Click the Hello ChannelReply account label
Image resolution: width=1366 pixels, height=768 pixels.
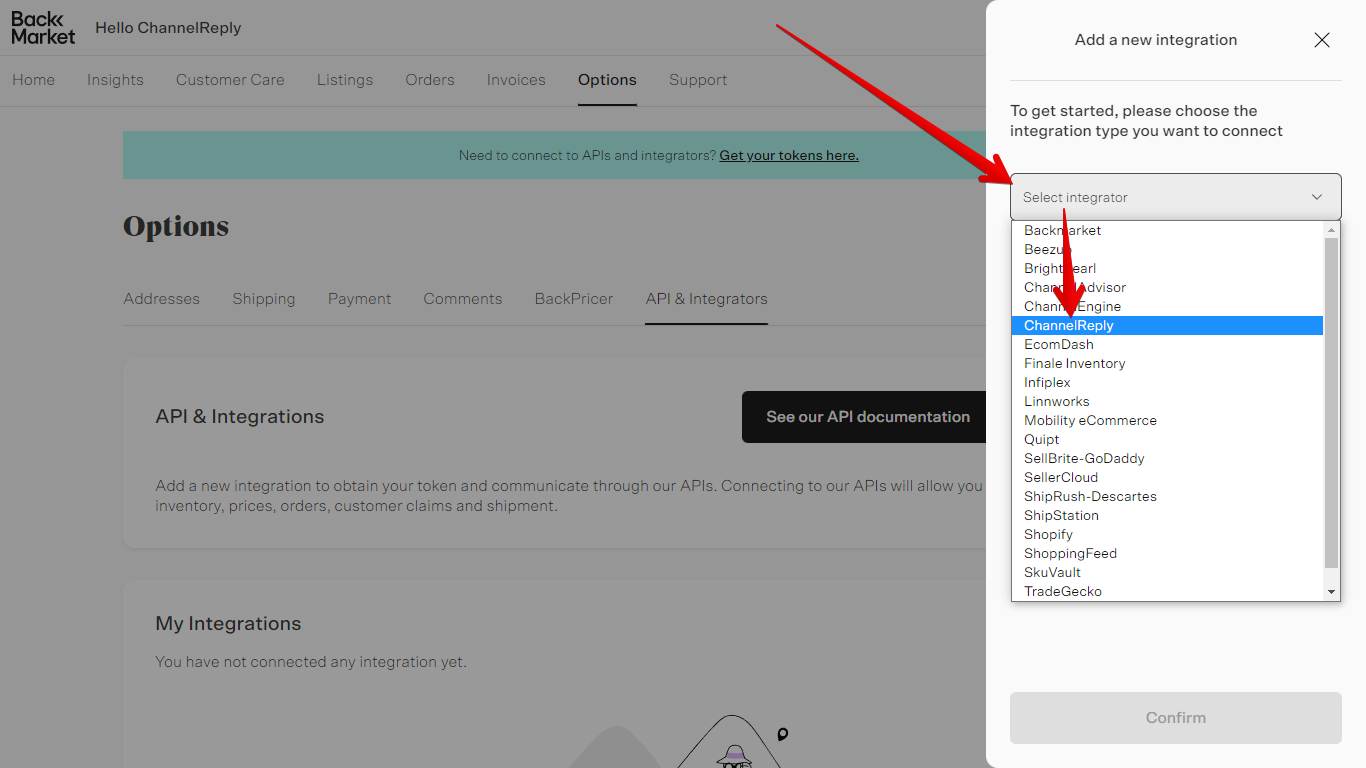169,28
